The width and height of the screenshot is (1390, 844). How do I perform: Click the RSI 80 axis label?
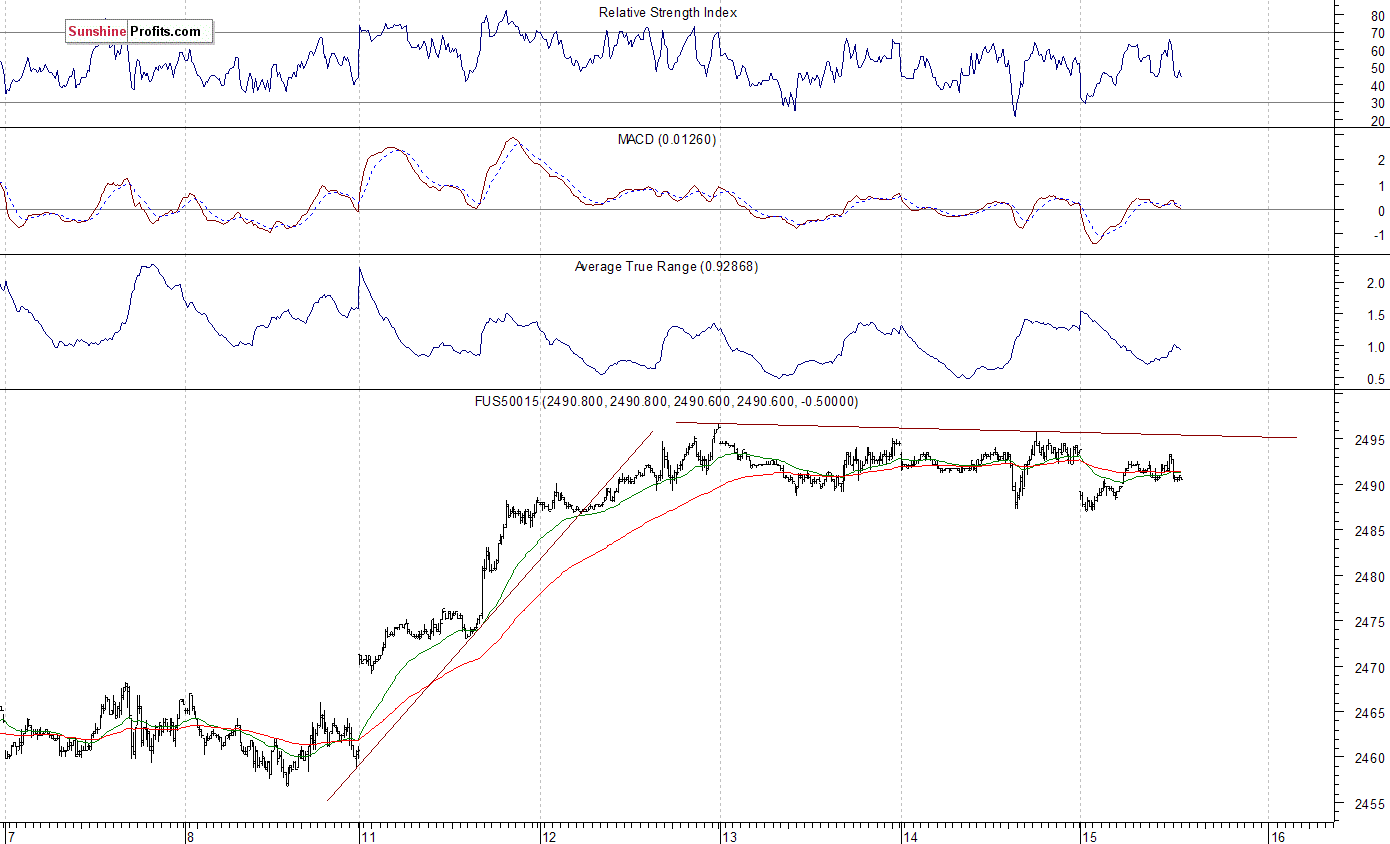[1378, 15]
